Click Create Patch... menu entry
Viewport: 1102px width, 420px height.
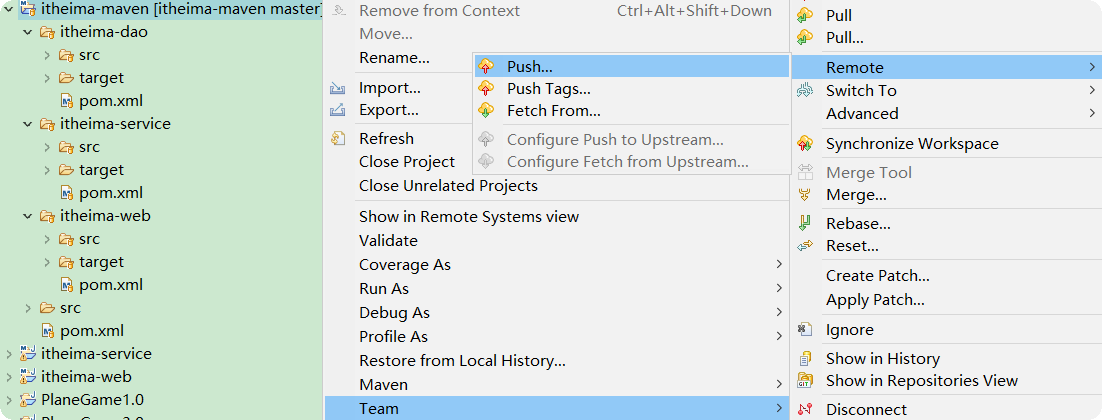(x=877, y=276)
